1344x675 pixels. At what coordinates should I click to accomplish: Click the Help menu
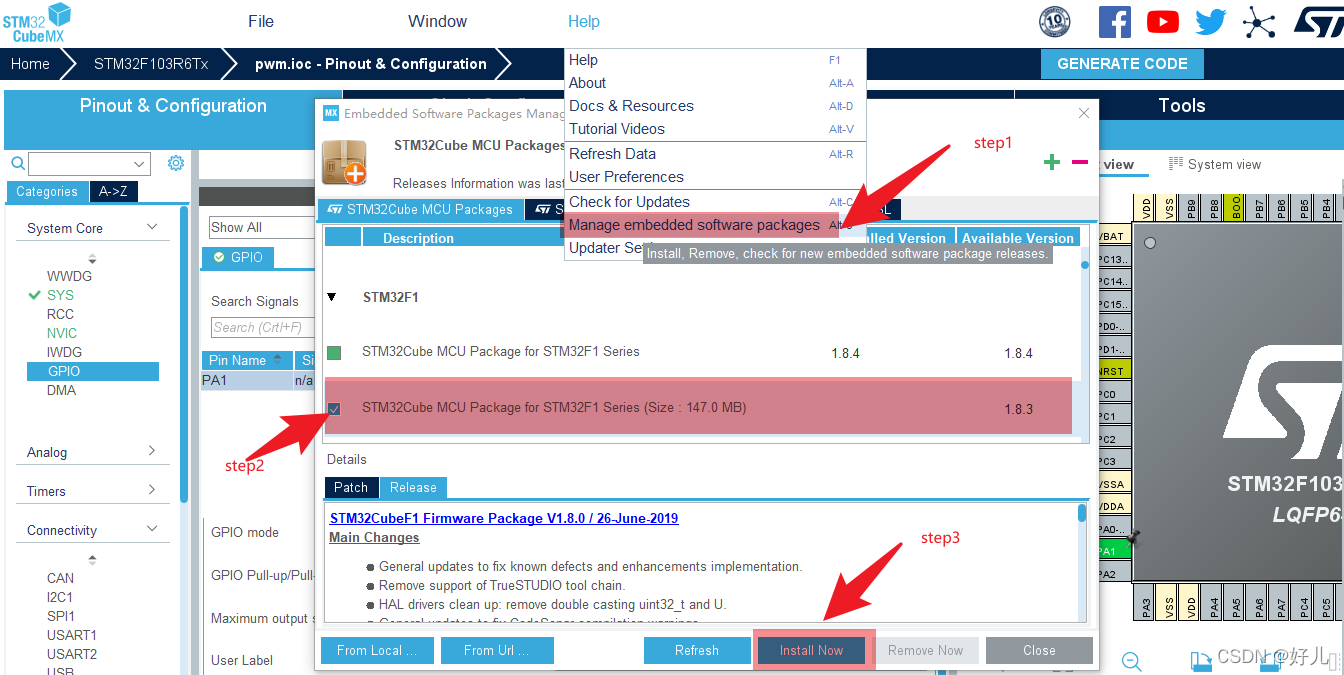(x=584, y=21)
